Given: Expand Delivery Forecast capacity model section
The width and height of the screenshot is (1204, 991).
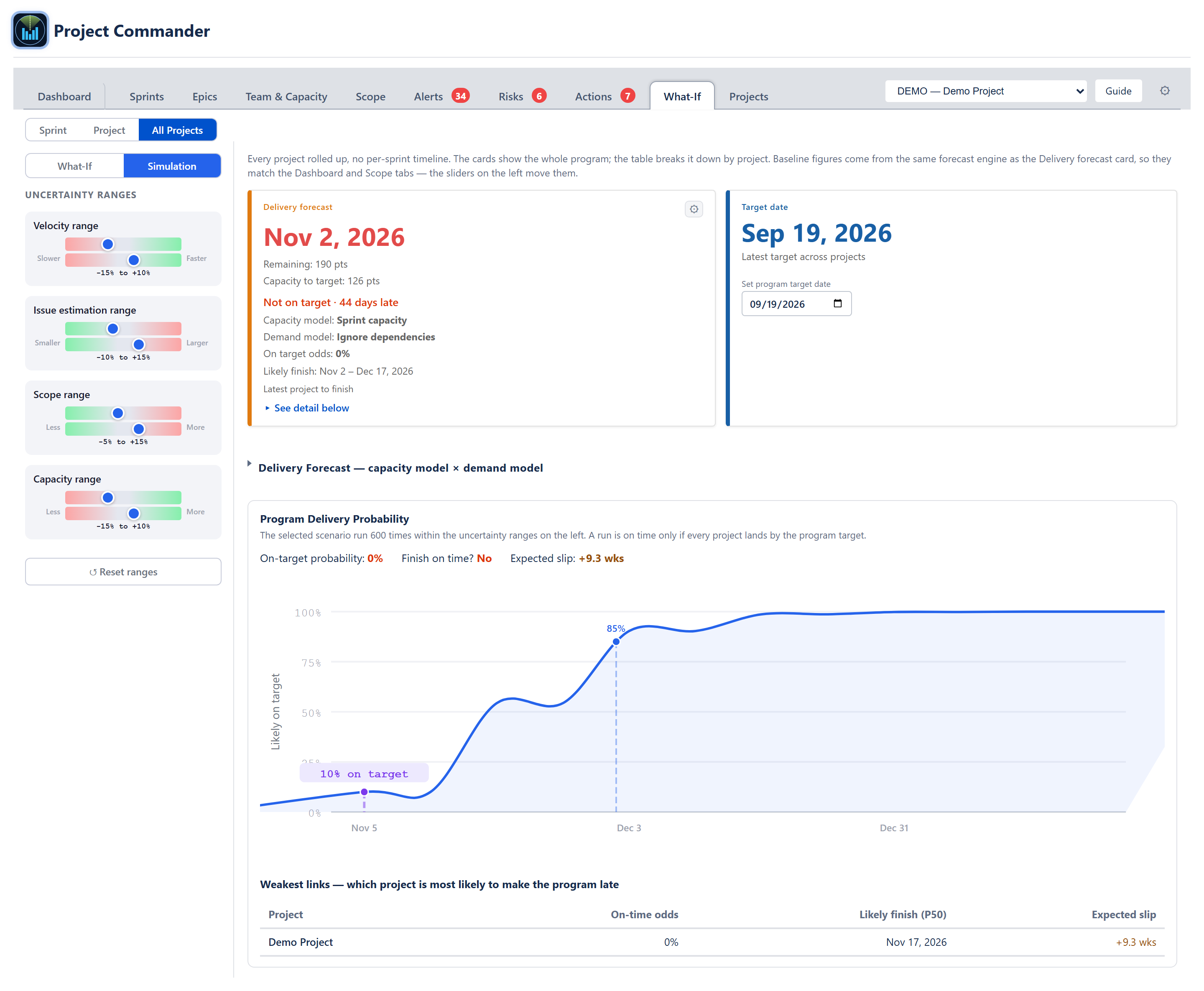Looking at the screenshot, I should click(x=400, y=468).
